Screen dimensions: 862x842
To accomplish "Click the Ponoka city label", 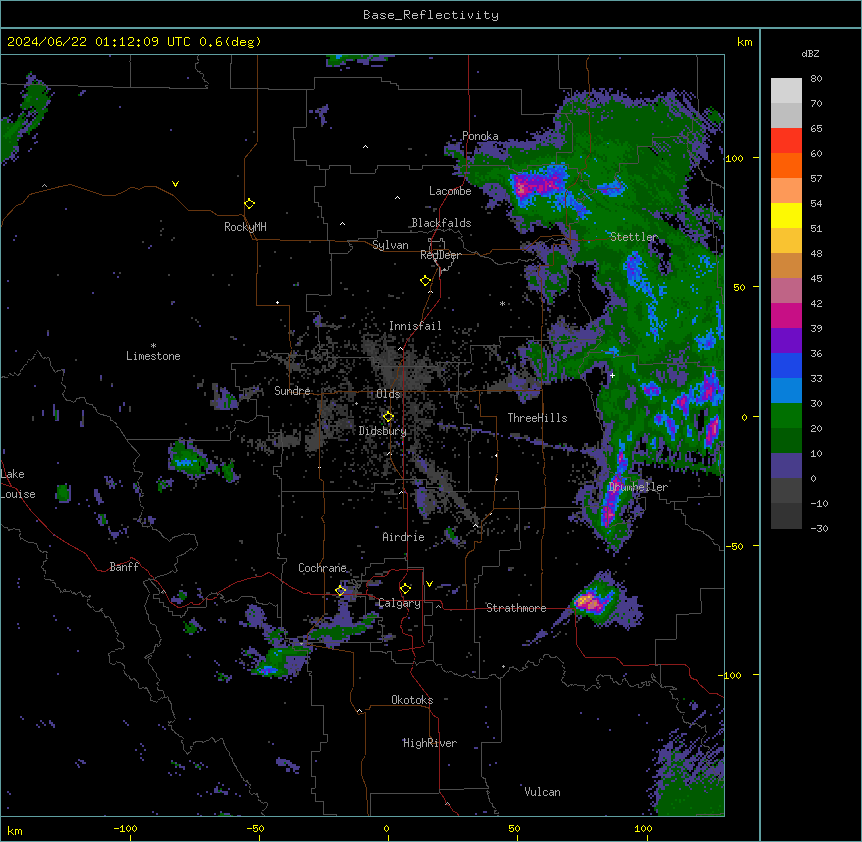I will (480, 136).
